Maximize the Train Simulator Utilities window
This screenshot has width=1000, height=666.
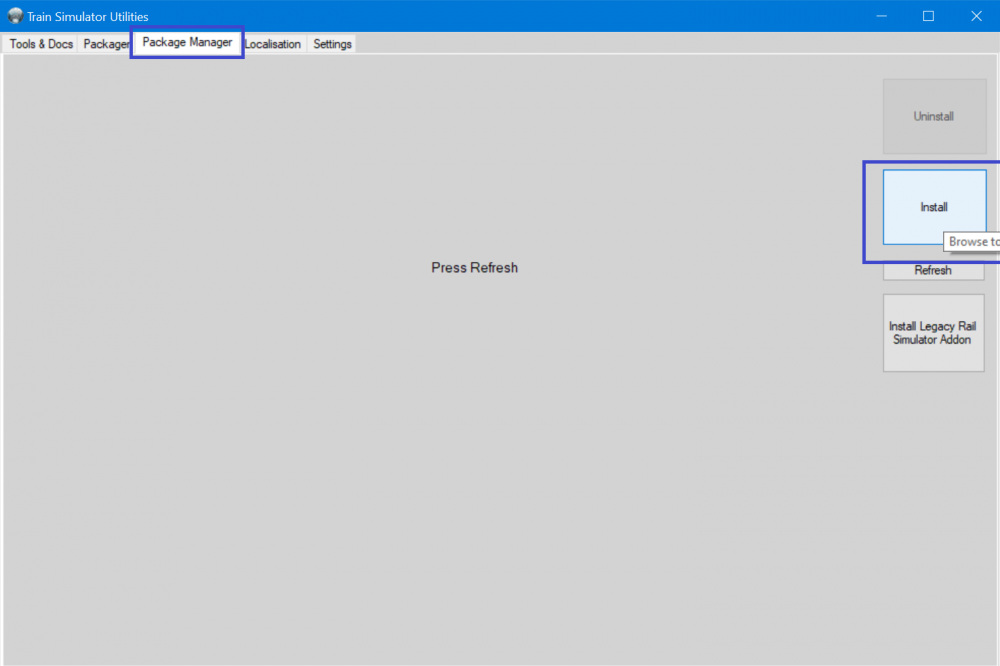click(x=928, y=16)
